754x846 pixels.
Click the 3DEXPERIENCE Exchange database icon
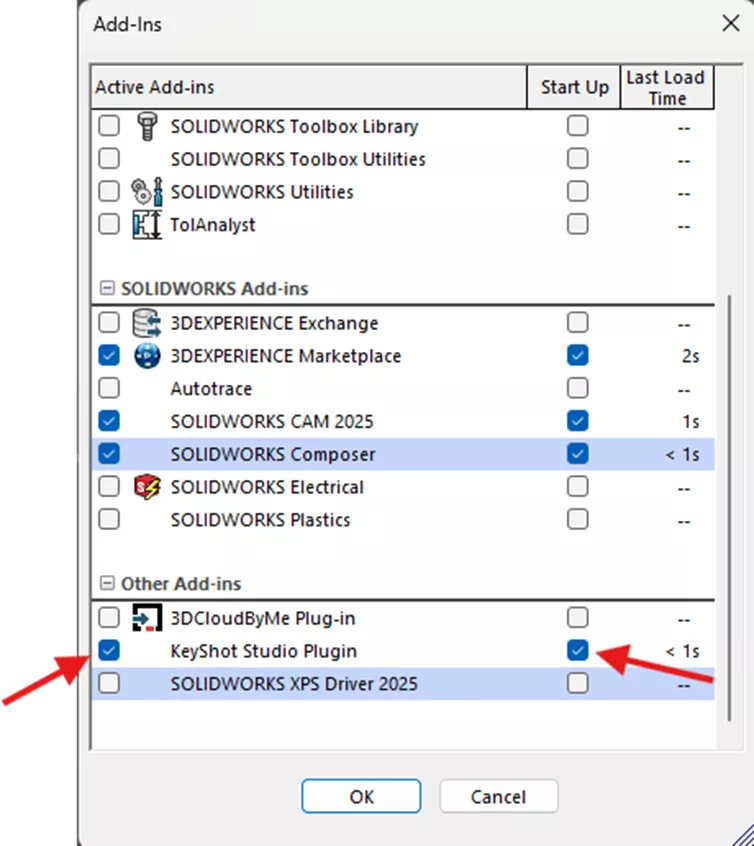pyautogui.click(x=147, y=323)
